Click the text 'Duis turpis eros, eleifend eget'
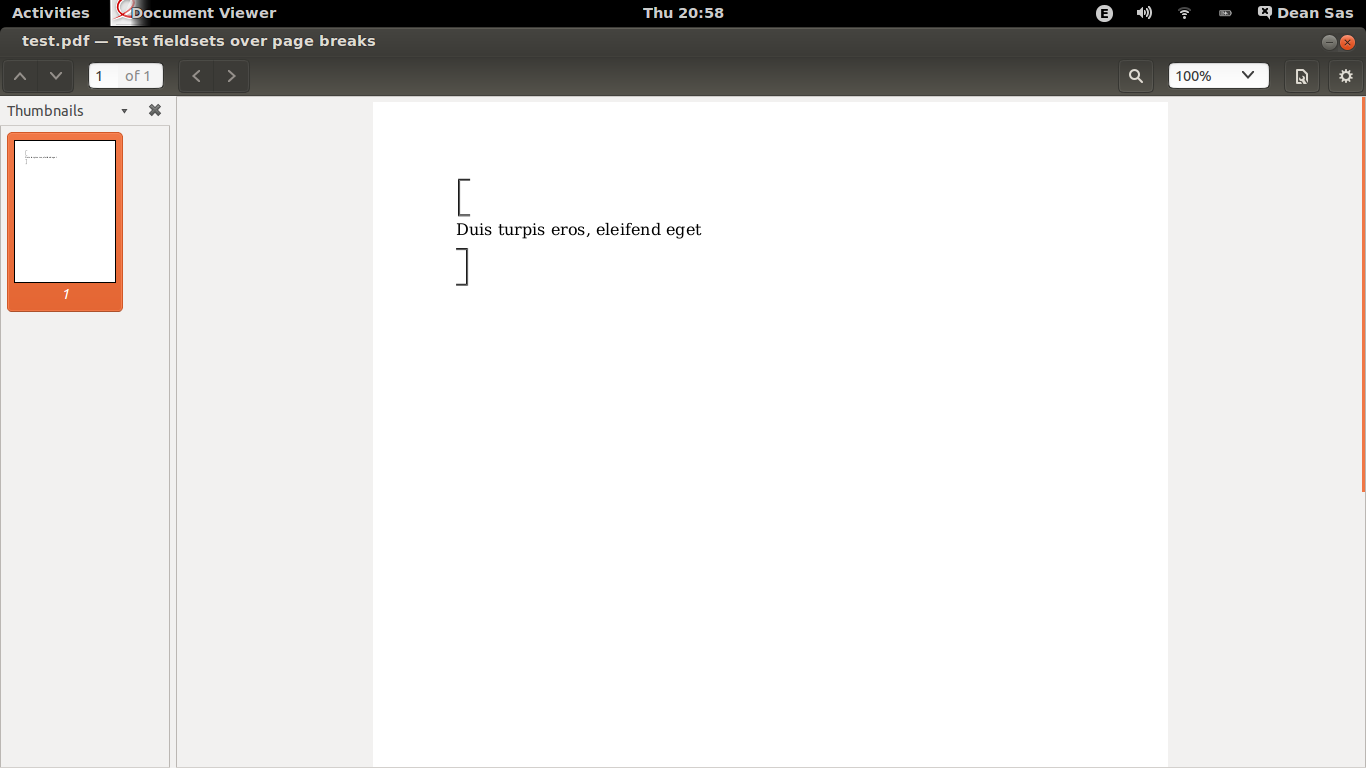 tap(578, 230)
